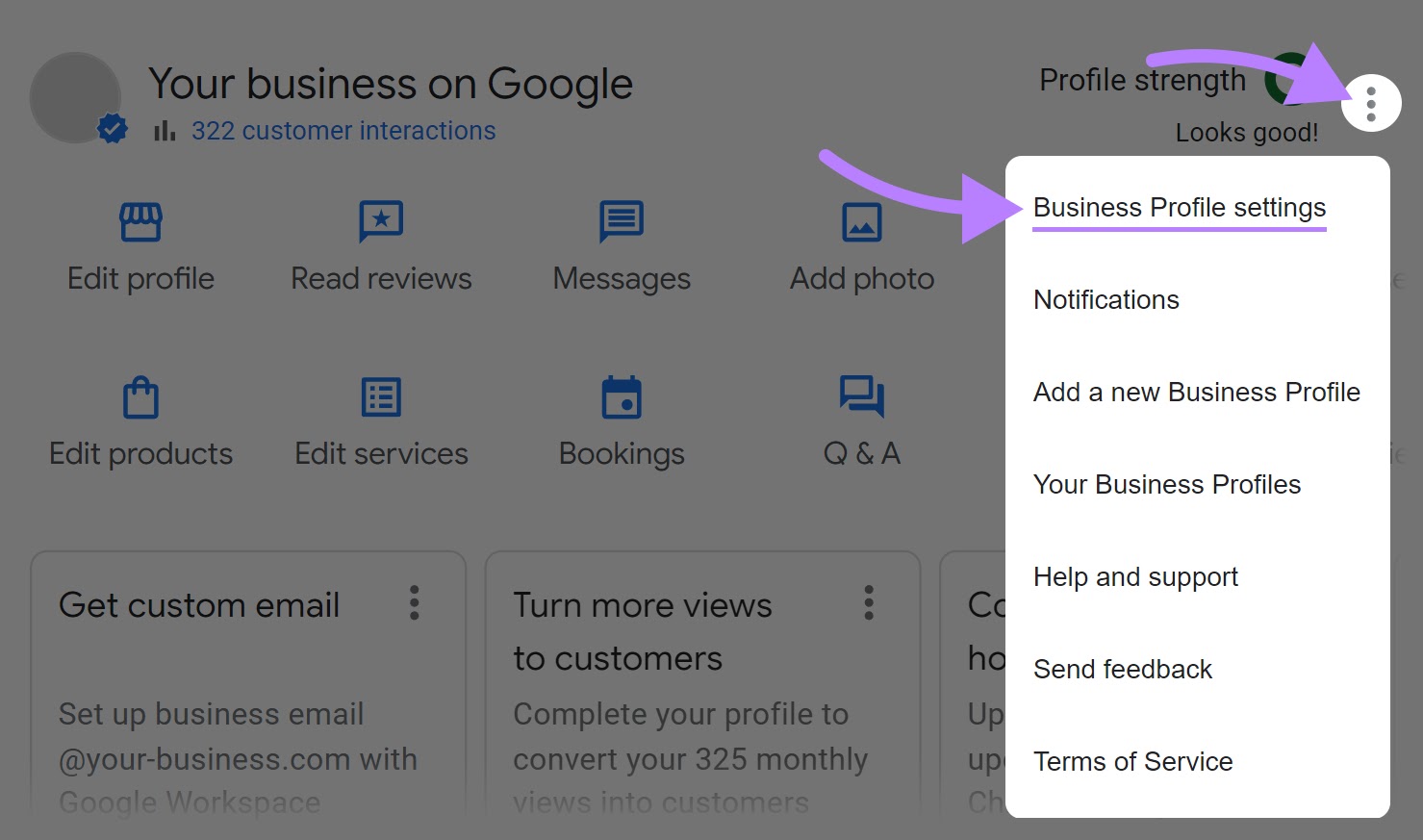Open the 322 customer interactions link
1423x840 pixels.
click(x=343, y=131)
